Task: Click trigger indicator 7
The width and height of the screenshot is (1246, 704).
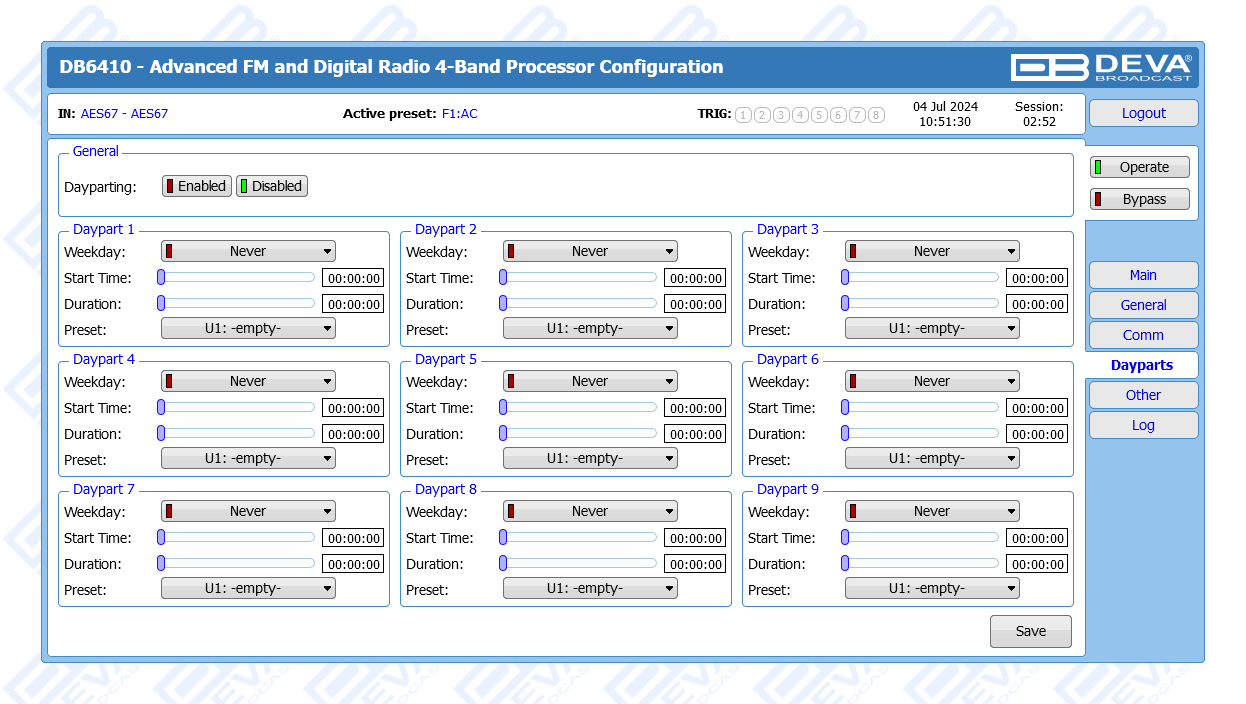Action: point(857,115)
